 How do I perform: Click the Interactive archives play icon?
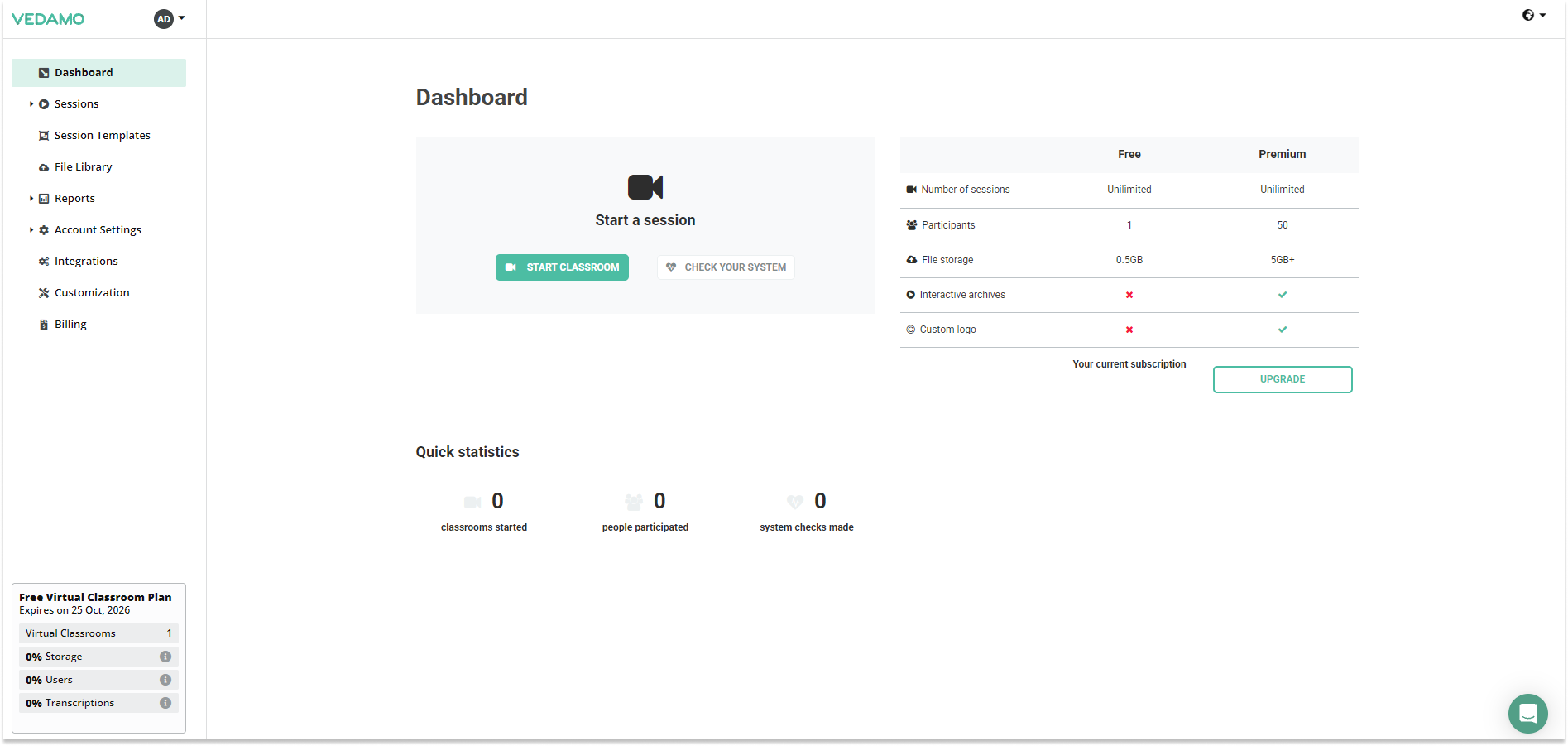click(x=910, y=295)
